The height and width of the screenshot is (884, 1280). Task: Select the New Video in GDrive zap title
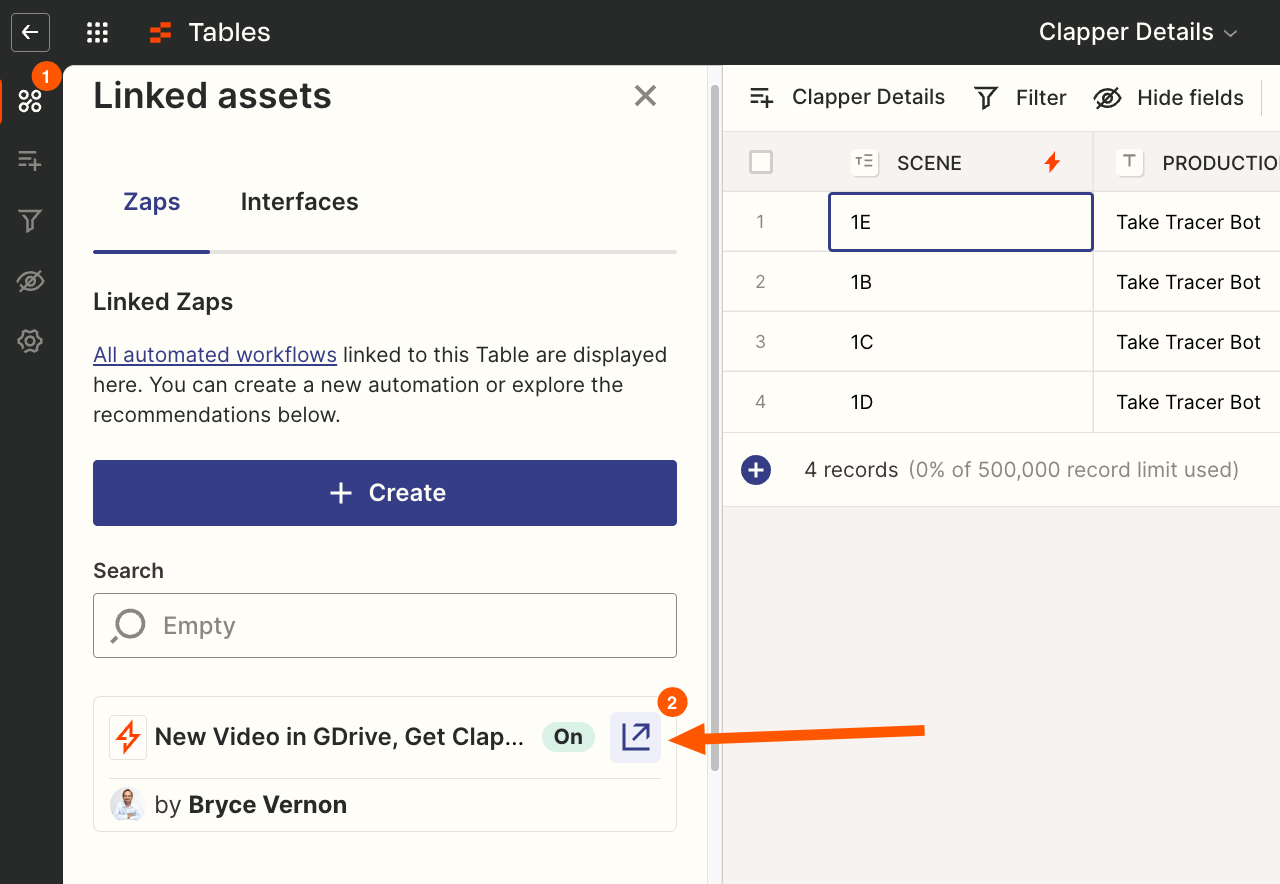[x=339, y=737]
